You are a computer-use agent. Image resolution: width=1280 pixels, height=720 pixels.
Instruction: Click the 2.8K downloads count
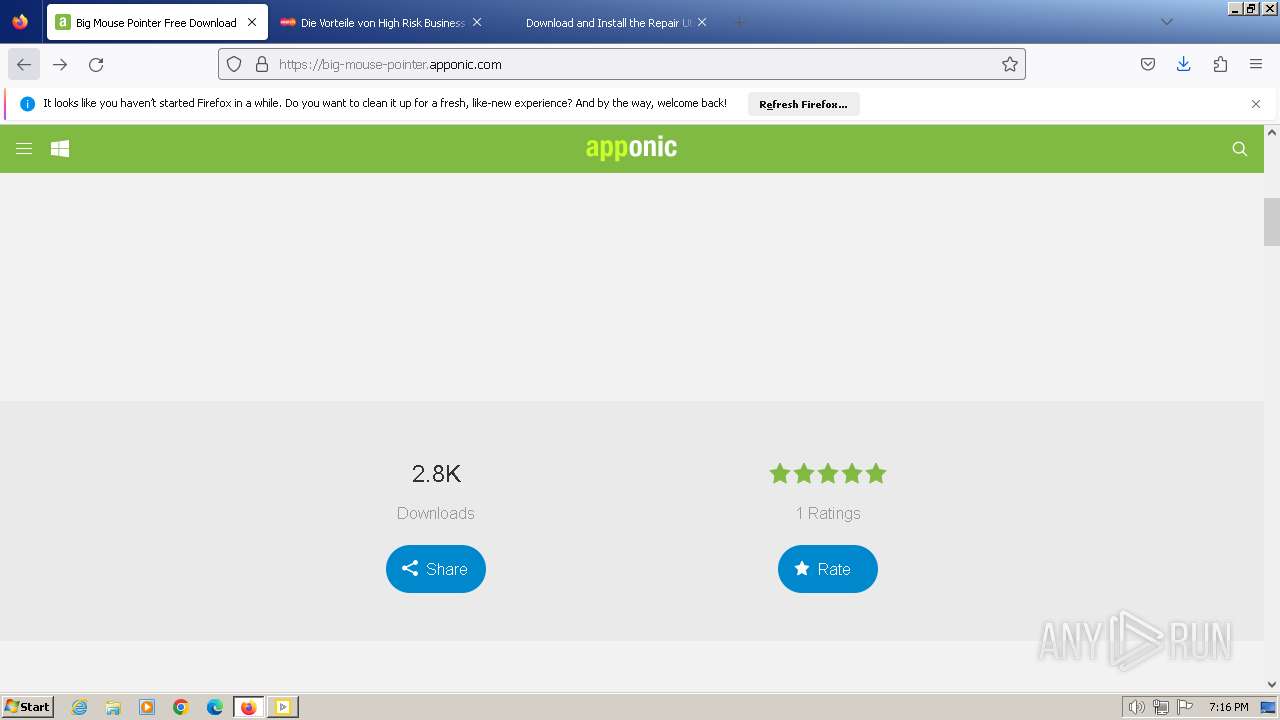click(x=436, y=474)
